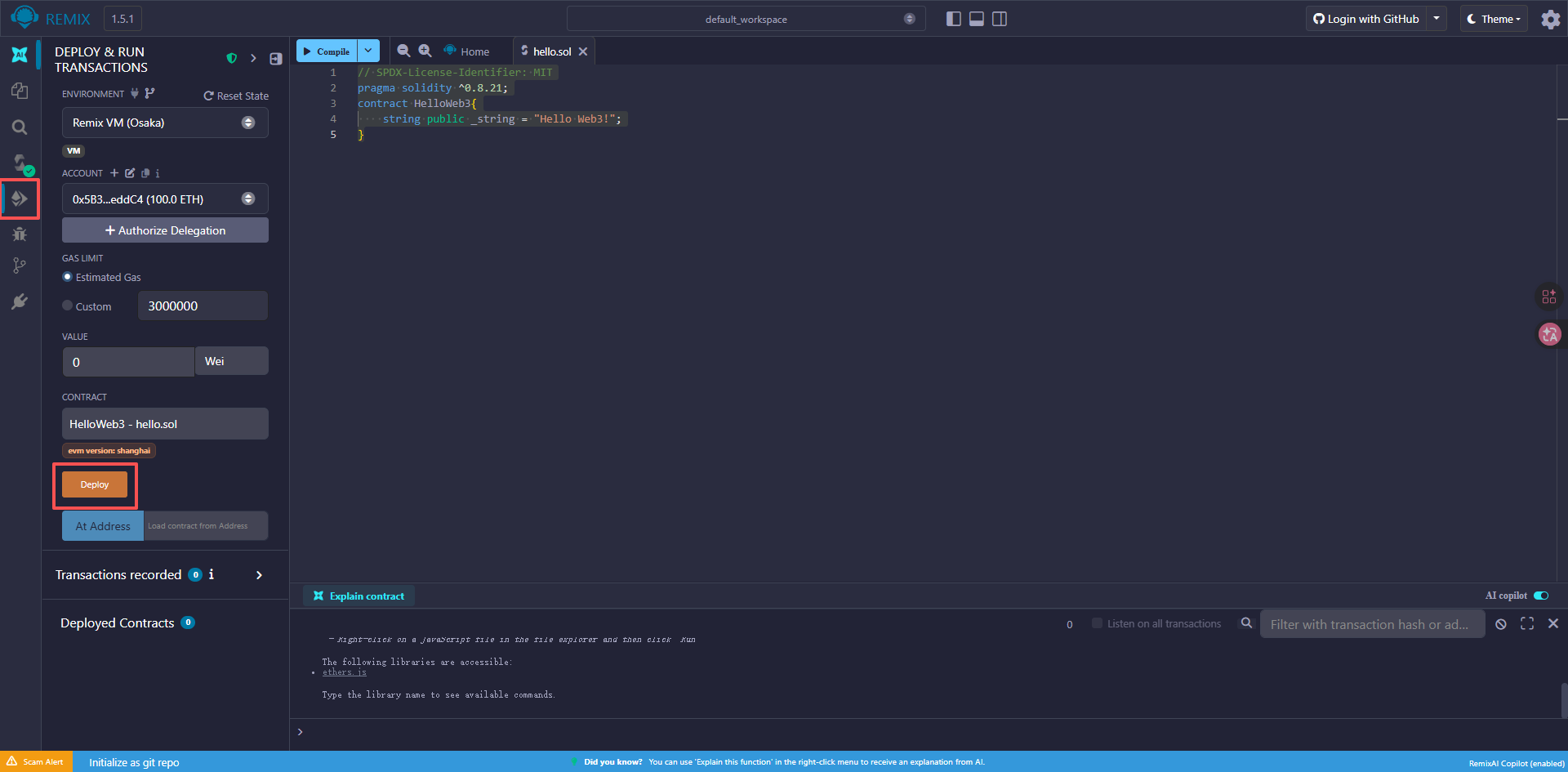Check Listen on all transactions checkbox

1097,623
